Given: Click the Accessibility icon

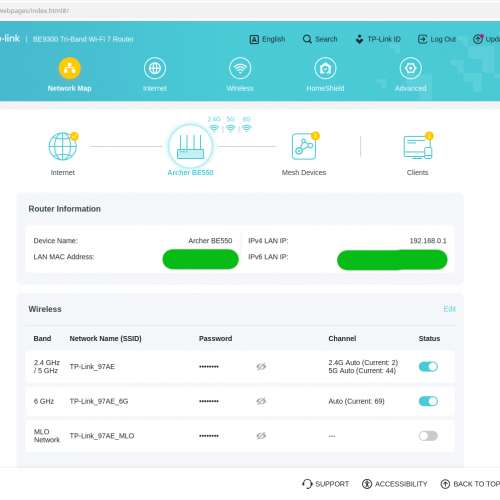Looking at the screenshot, I should coord(367,484).
